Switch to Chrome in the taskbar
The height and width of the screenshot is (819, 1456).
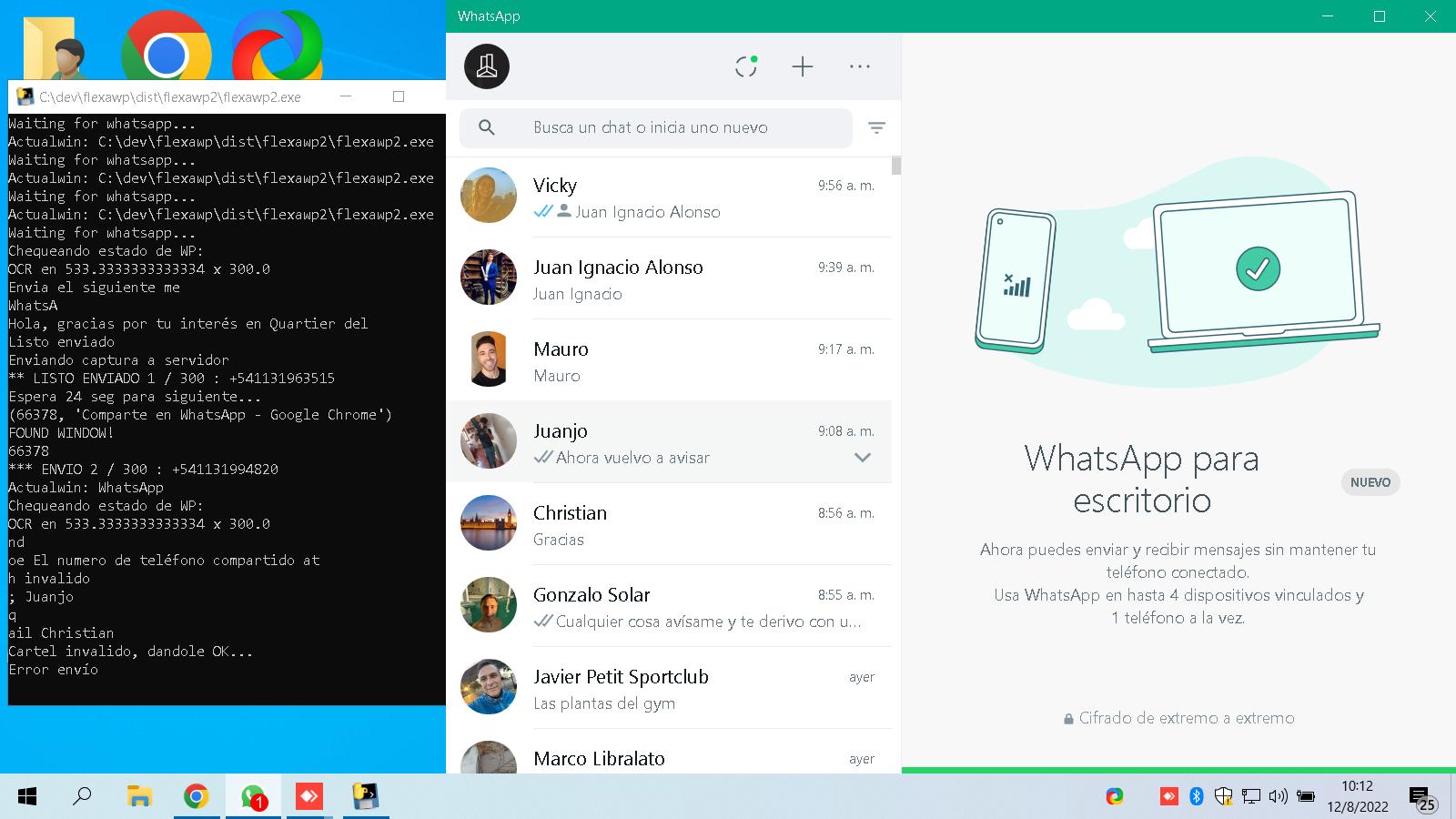[196, 797]
